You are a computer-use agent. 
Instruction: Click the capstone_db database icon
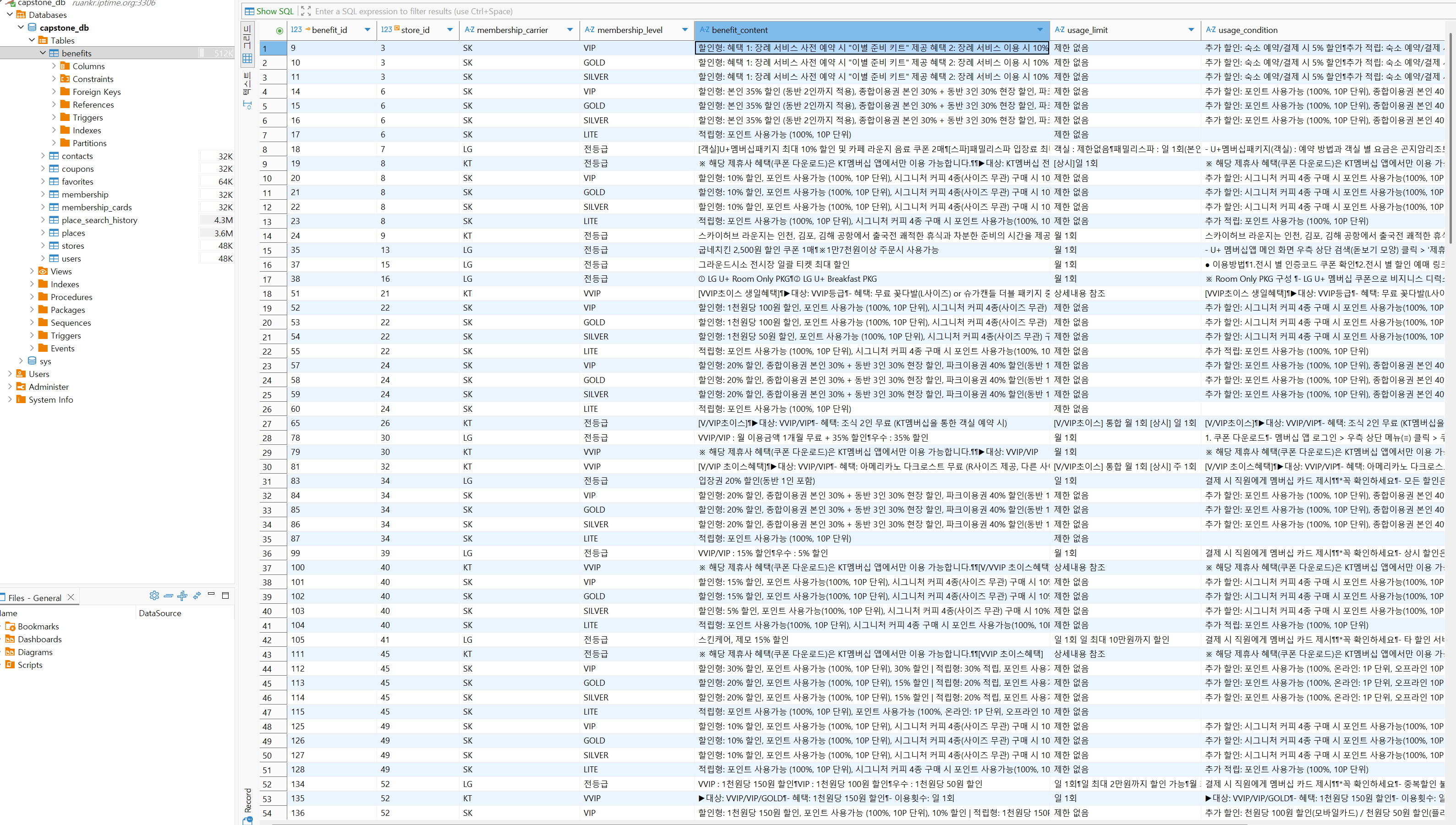click(32, 27)
